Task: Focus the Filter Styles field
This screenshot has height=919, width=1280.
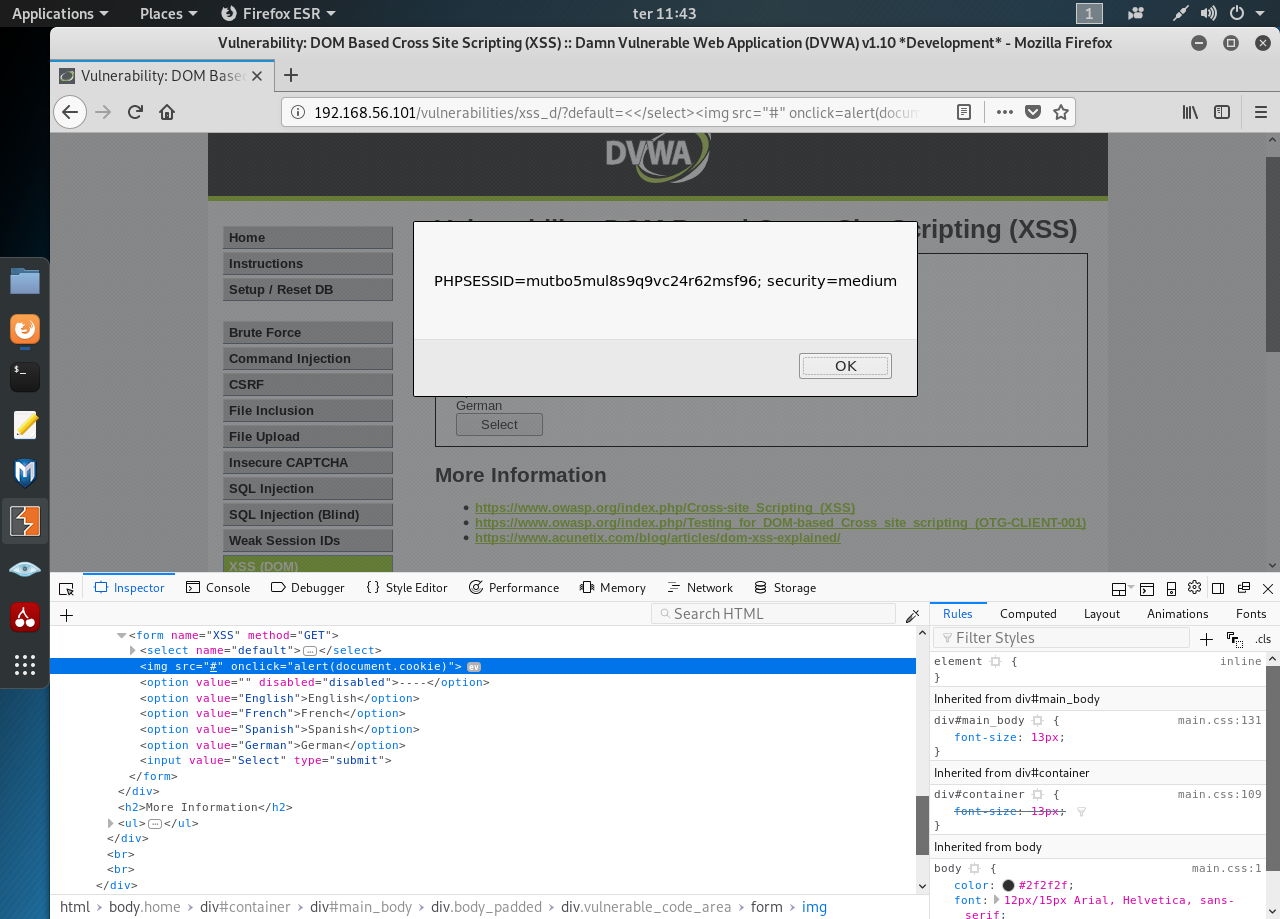Action: [x=1061, y=638]
